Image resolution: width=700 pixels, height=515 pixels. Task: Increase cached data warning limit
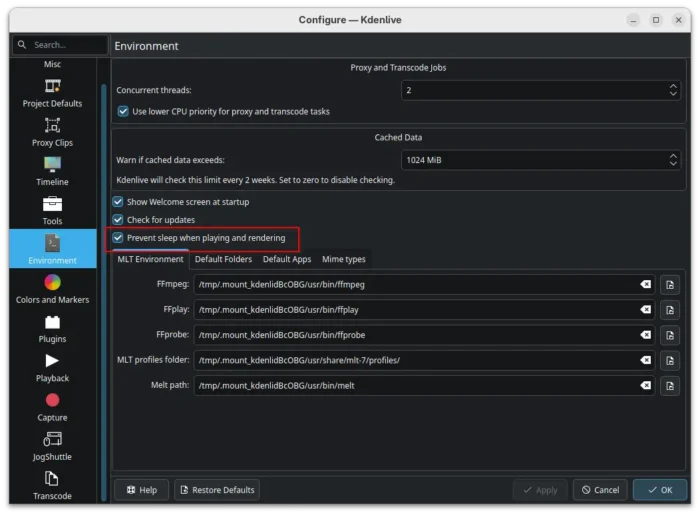673,156
